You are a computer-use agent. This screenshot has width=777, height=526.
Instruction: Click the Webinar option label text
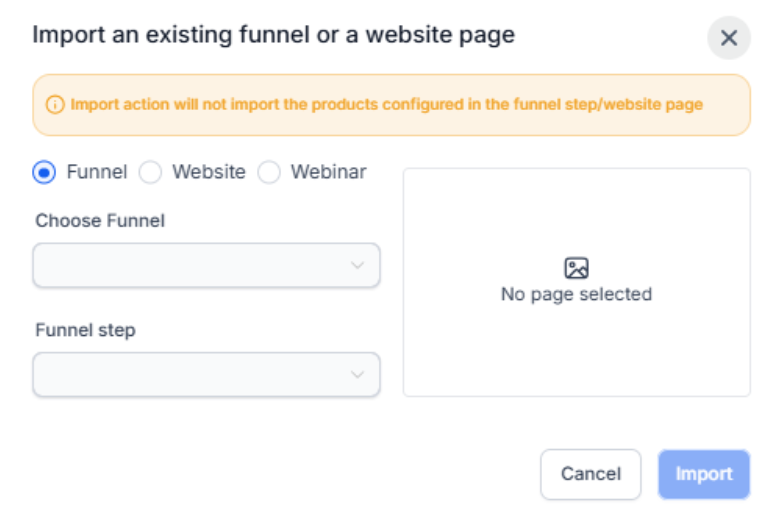tap(328, 172)
